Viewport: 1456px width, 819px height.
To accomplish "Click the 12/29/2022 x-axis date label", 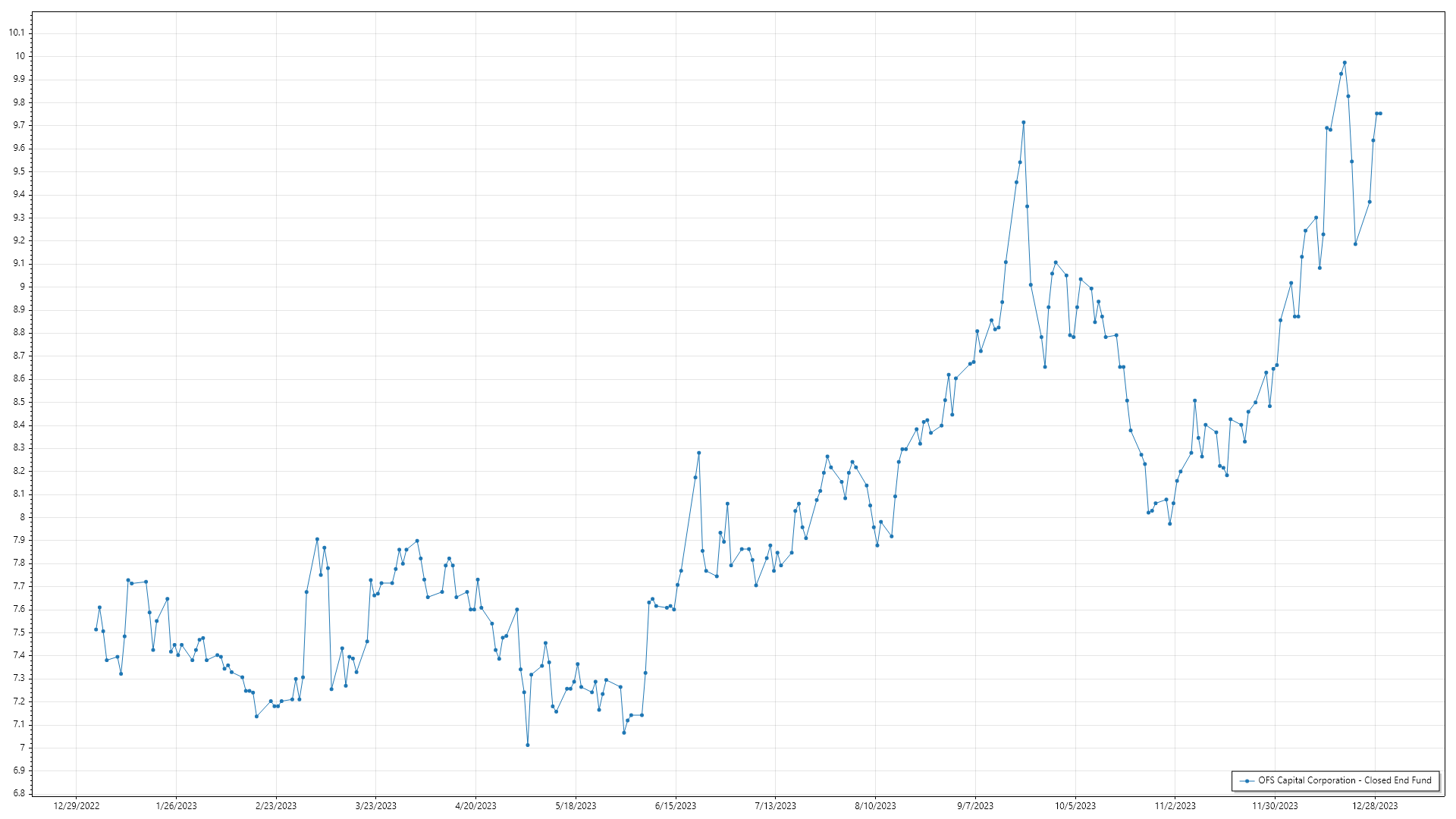I will [x=77, y=806].
